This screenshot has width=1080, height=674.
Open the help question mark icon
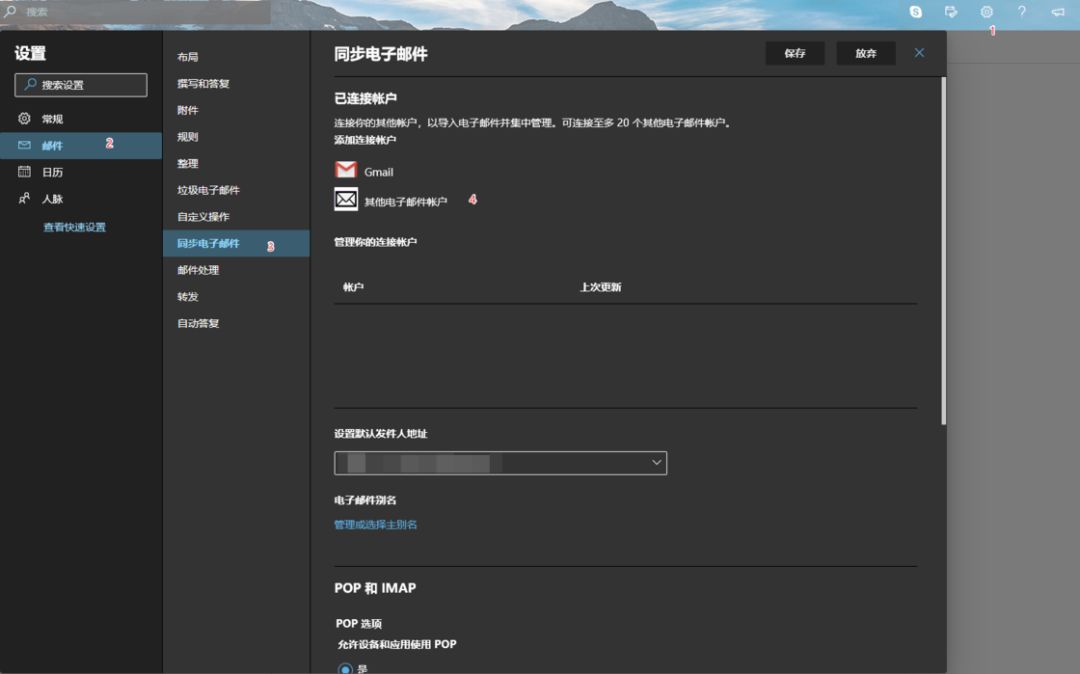point(1021,12)
